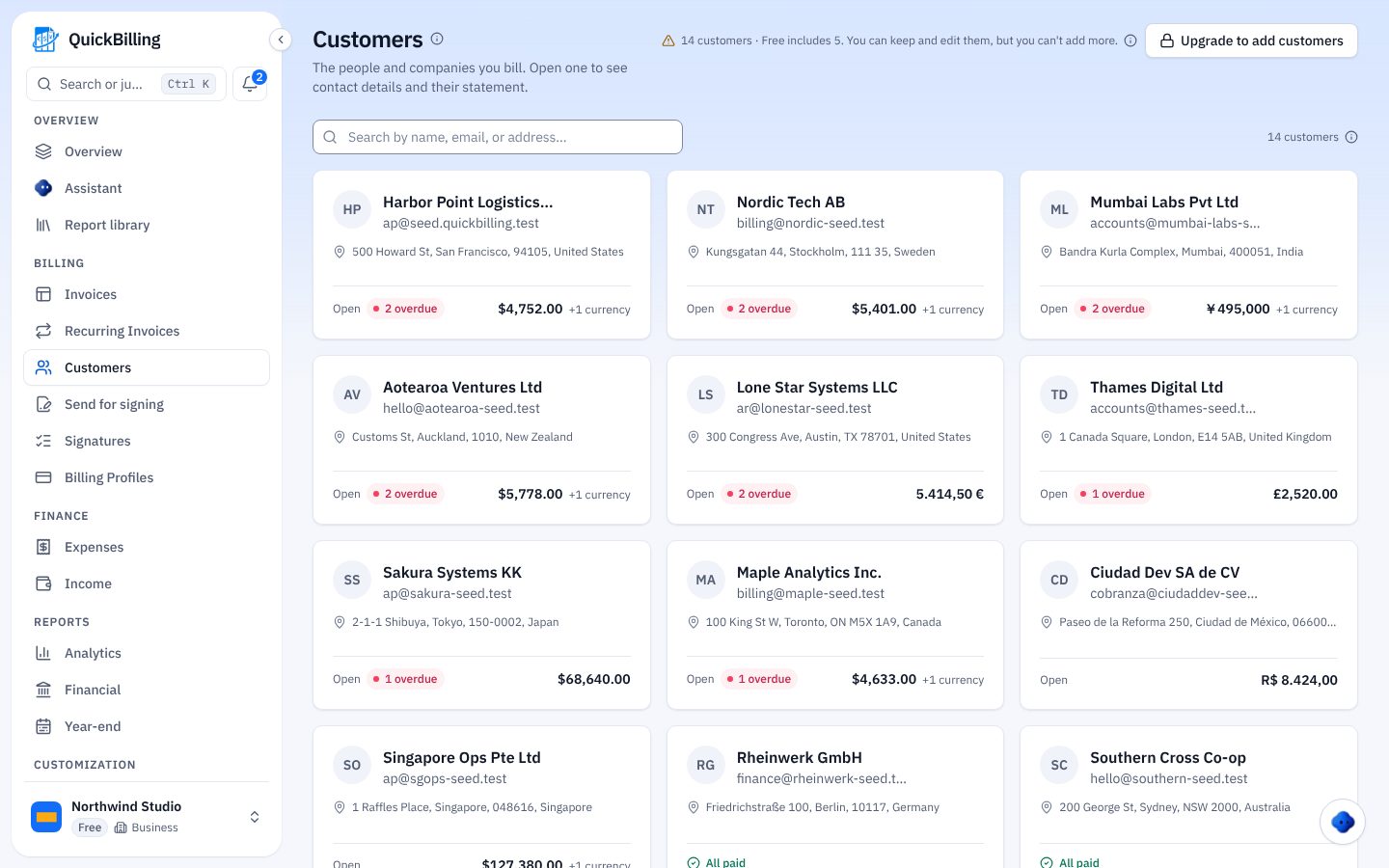
Task: Open Lone Star Systems LLC customer
Action: click(835, 440)
